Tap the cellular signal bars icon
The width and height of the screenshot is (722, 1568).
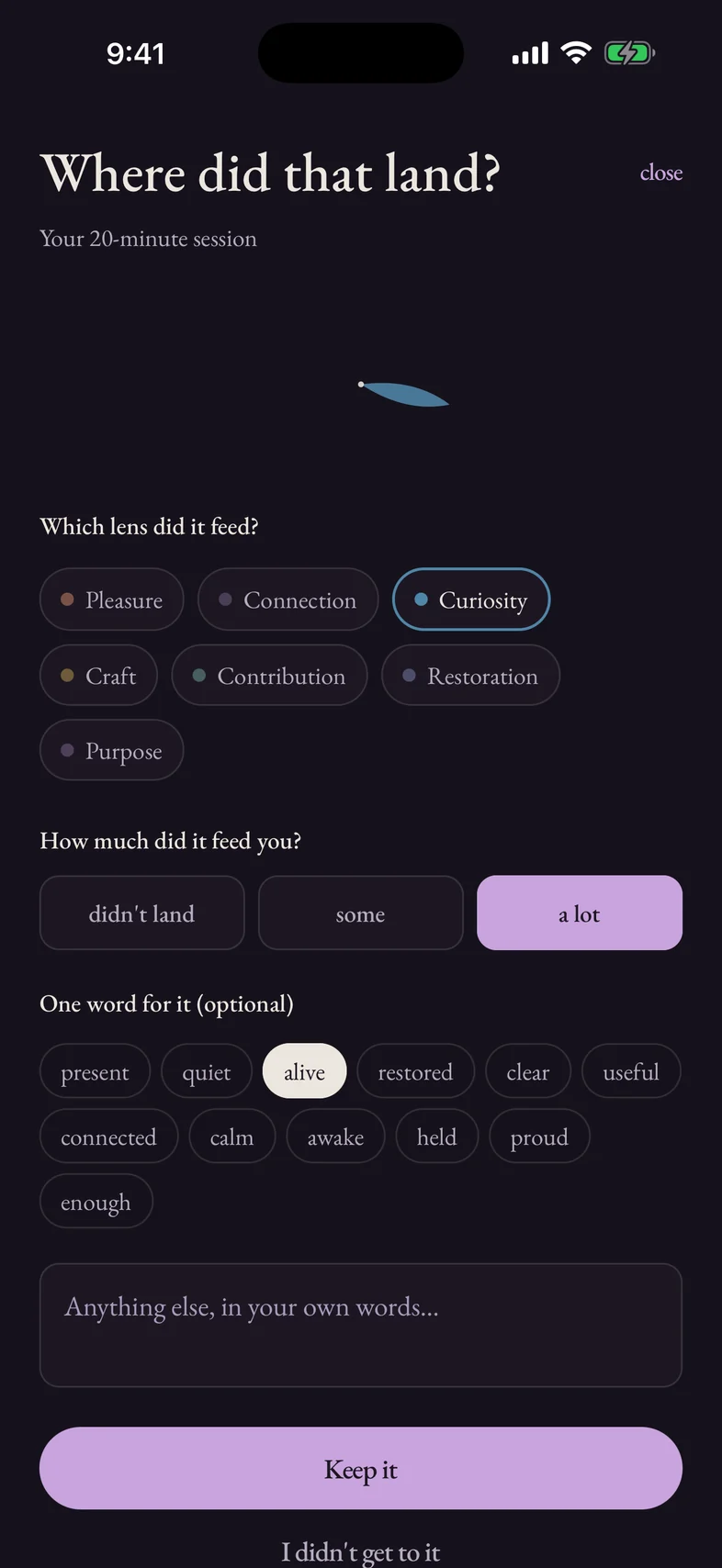coord(530,54)
